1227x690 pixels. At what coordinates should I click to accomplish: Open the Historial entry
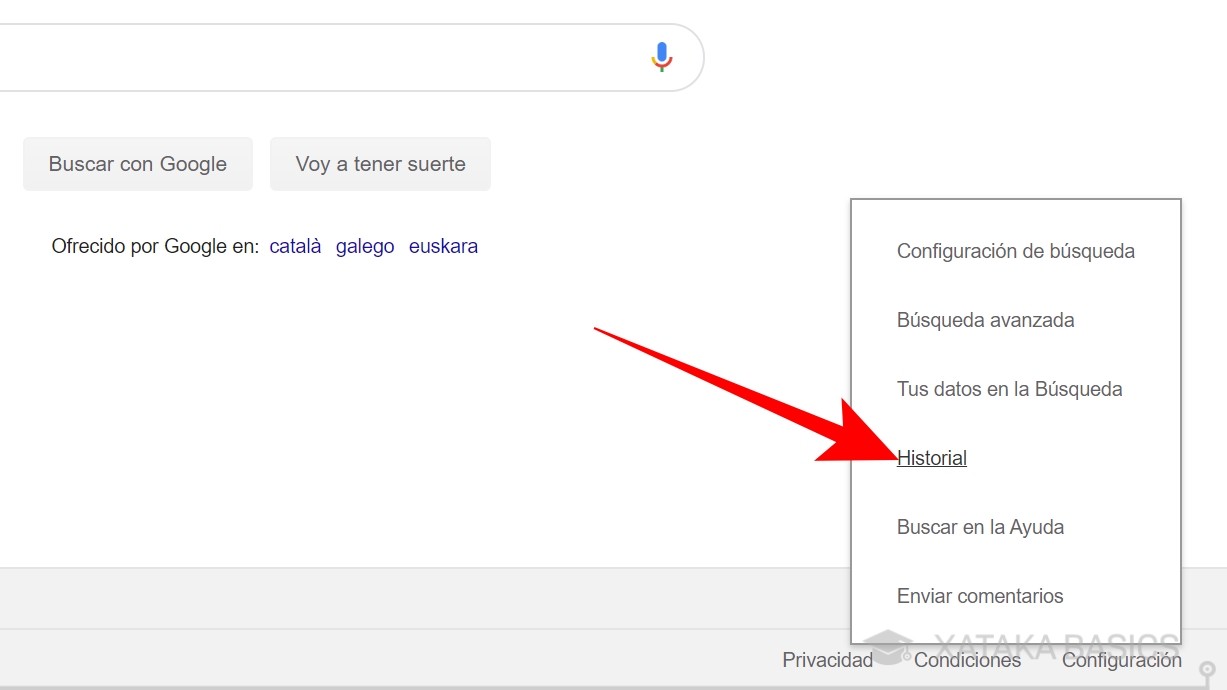tap(931, 458)
